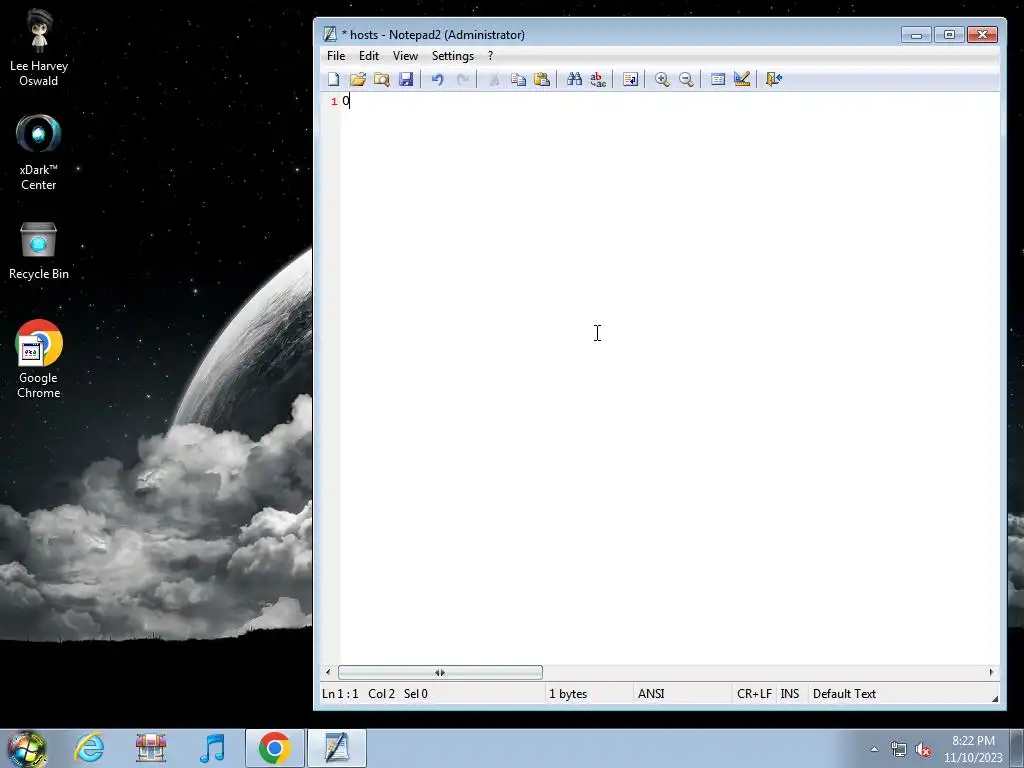Select the xDark Center desktop icon
This screenshot has width=1024, height=768.
tap(39, 153)
